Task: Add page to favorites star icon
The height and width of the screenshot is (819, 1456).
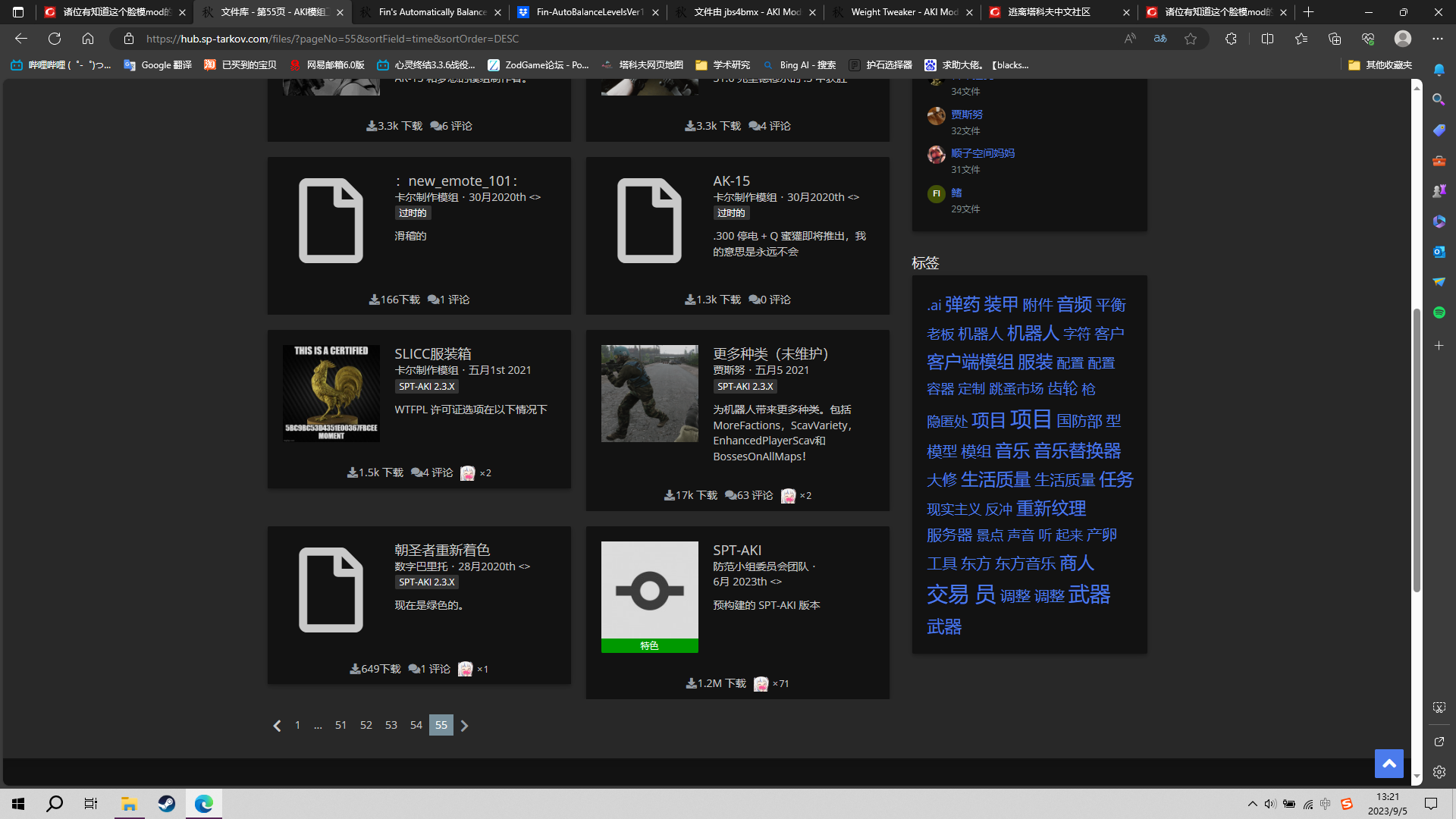Action: (x=1191, y=39)
